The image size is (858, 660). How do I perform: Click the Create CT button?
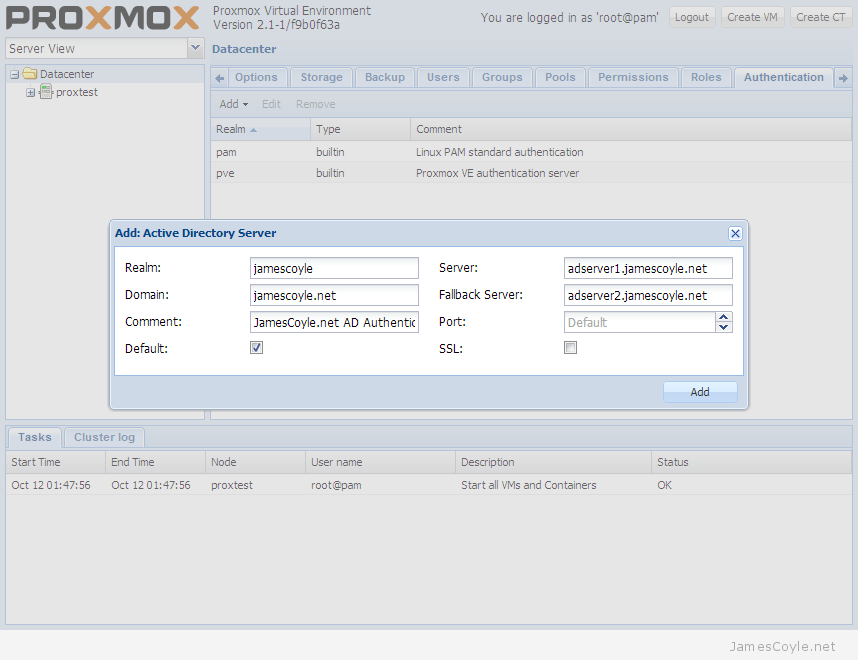point(821,17)
